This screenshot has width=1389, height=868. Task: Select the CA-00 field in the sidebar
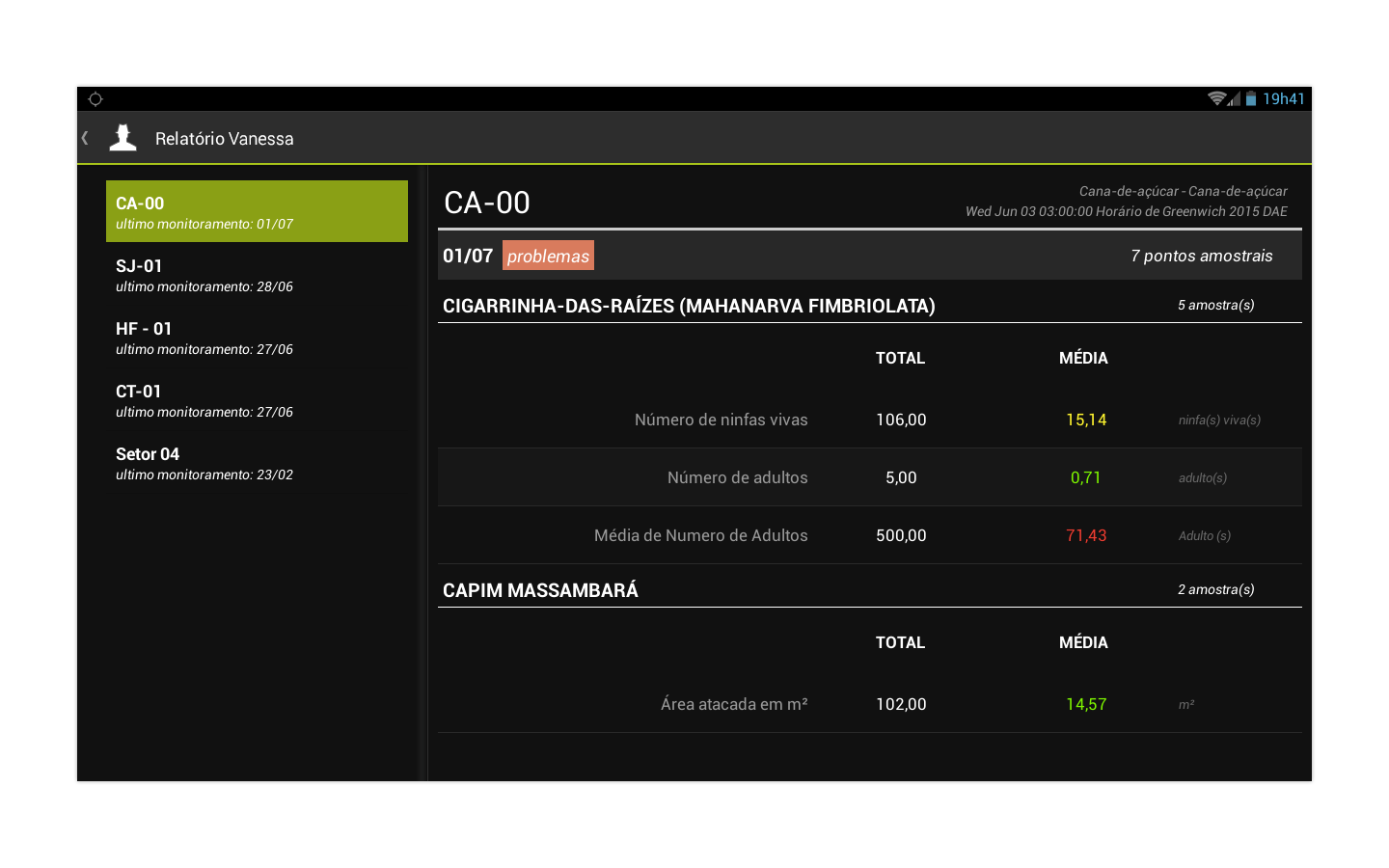(257, 211)
